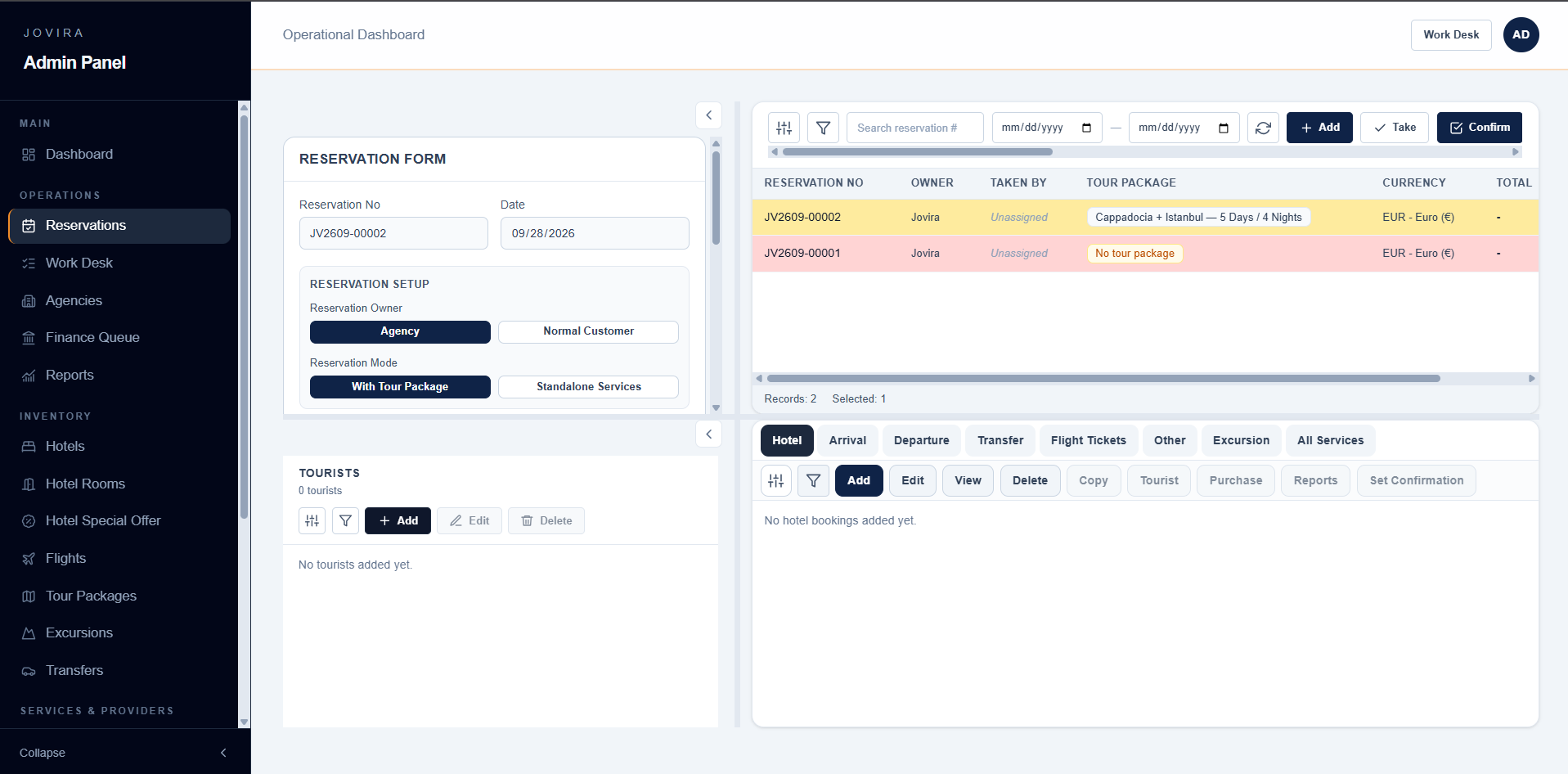Click hotel View button
The image size is (1568, 774).
pos(968,481)
